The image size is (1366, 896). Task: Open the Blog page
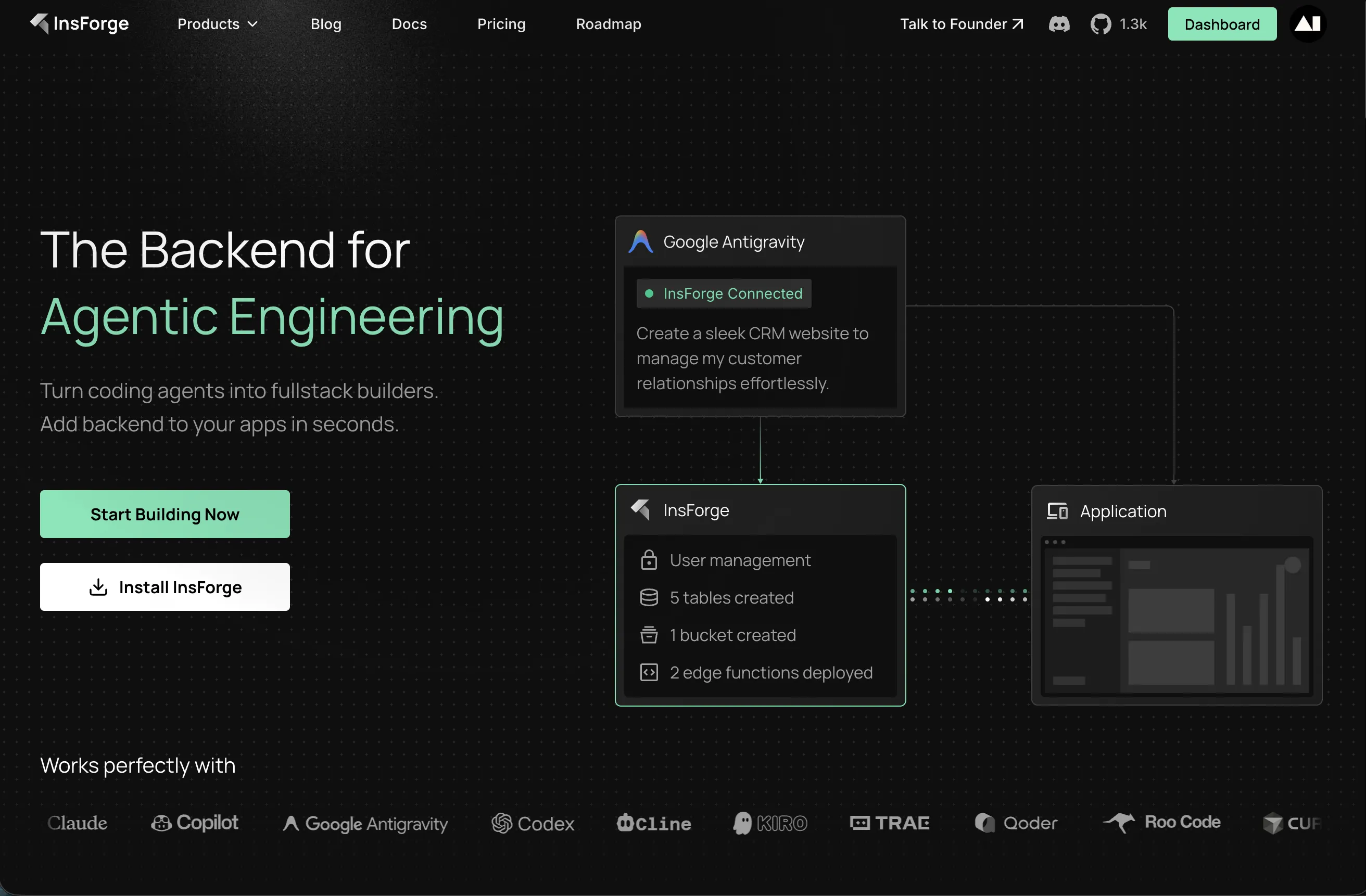tap(326, 24)
